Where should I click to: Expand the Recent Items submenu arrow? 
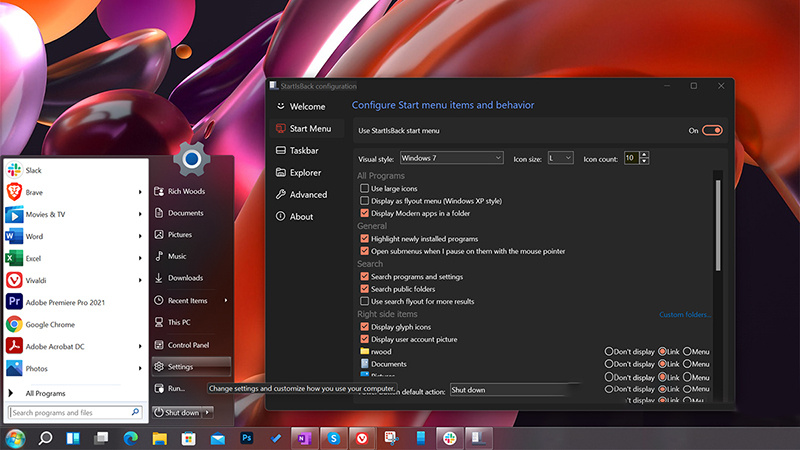226,301
